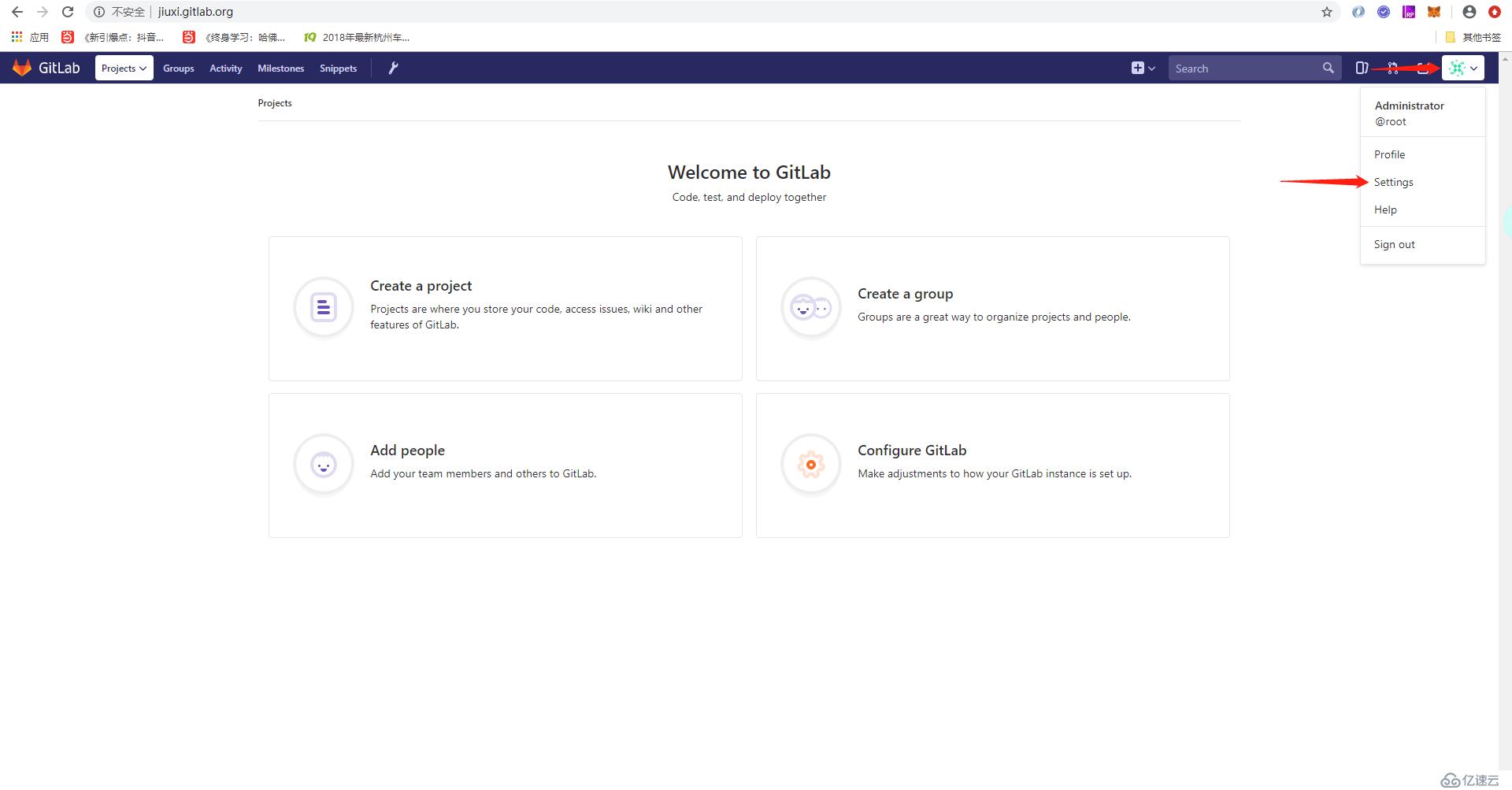Open the new item plus dropdown
The width and height of the screenshot is (1512, 790).
[x=1143, y=68]
